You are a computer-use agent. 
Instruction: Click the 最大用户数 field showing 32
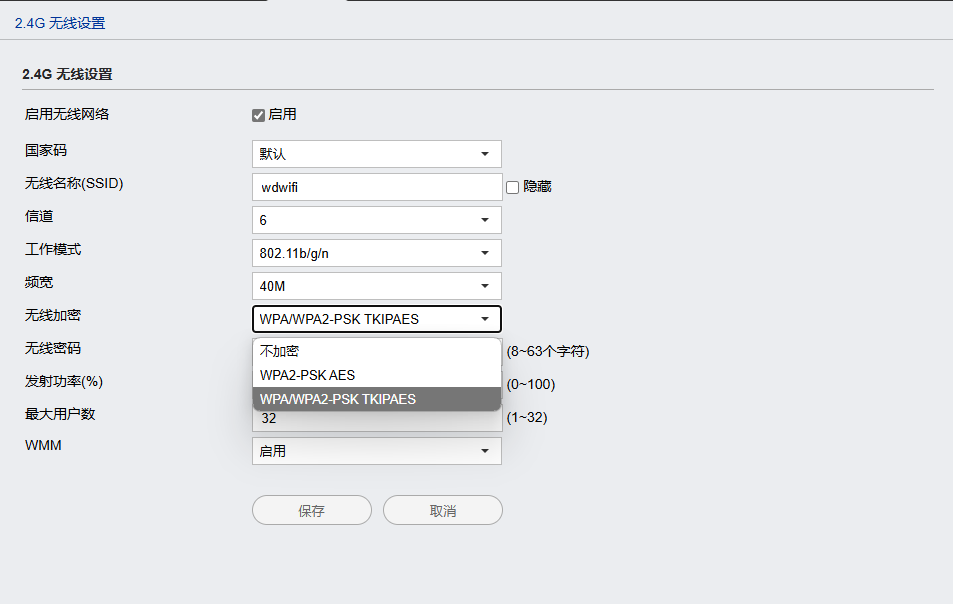click(377, 419)
